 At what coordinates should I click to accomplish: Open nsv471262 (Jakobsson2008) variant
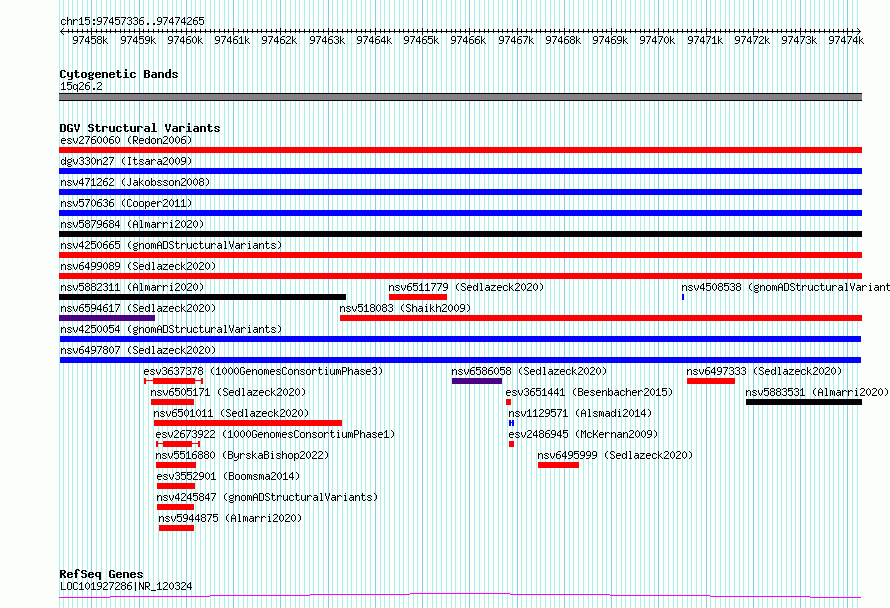click(135, 182)
